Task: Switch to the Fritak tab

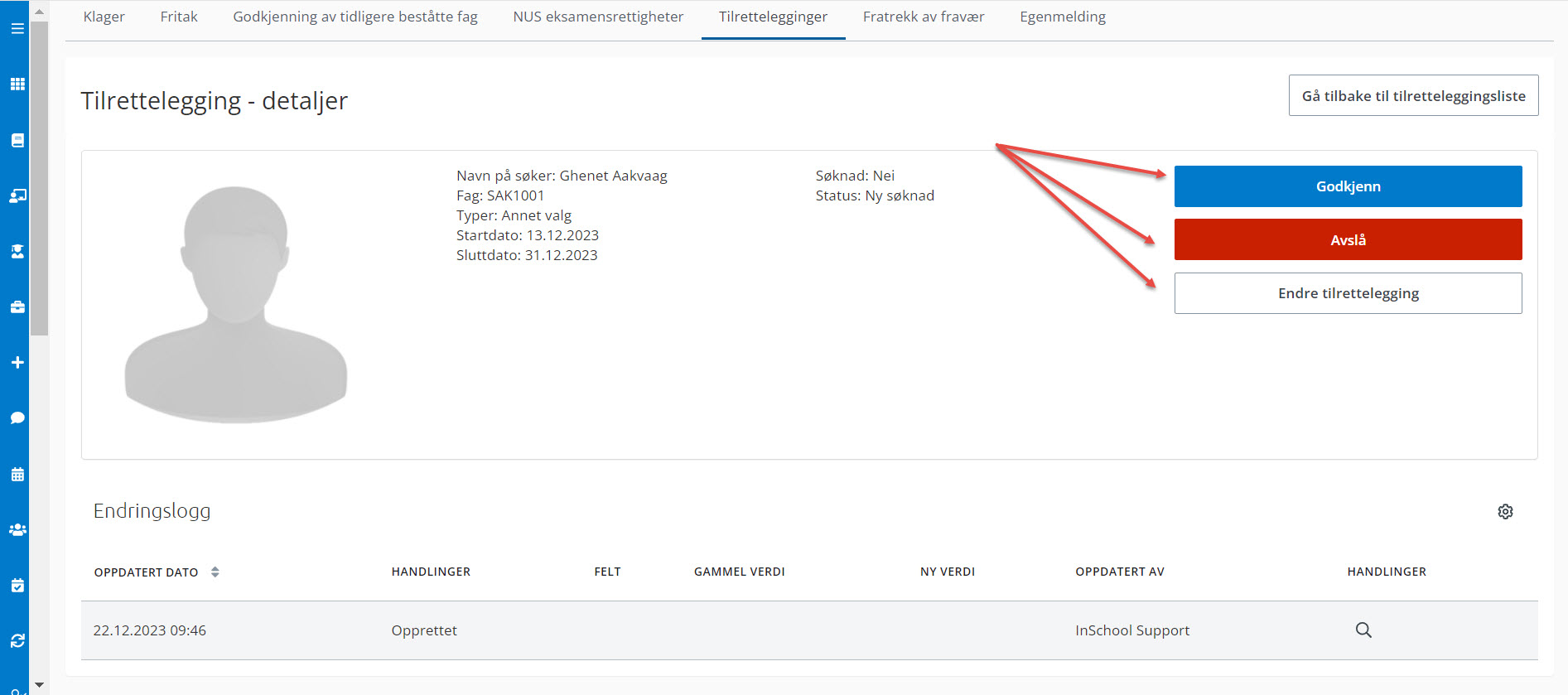Action: click(179, 17)
